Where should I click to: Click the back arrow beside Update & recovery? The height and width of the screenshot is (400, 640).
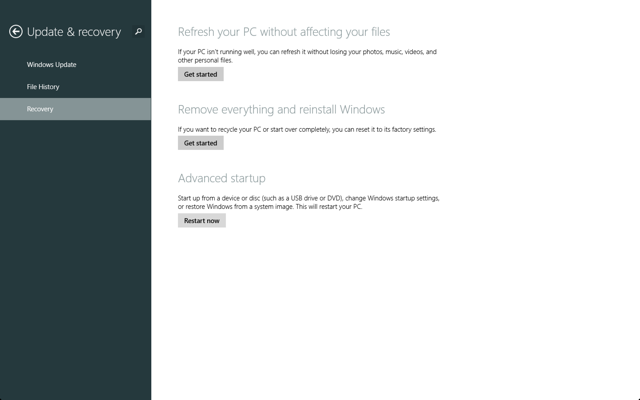pyautogui.click(x=15, y=32)
